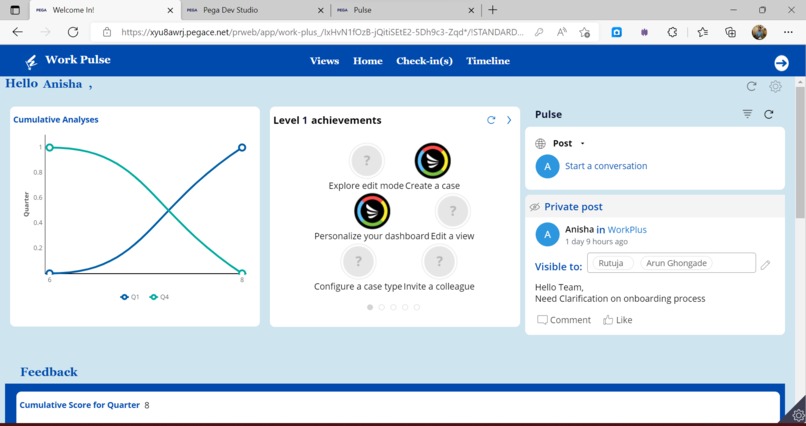Open Pulse filter icon

(x=747, y=114)
